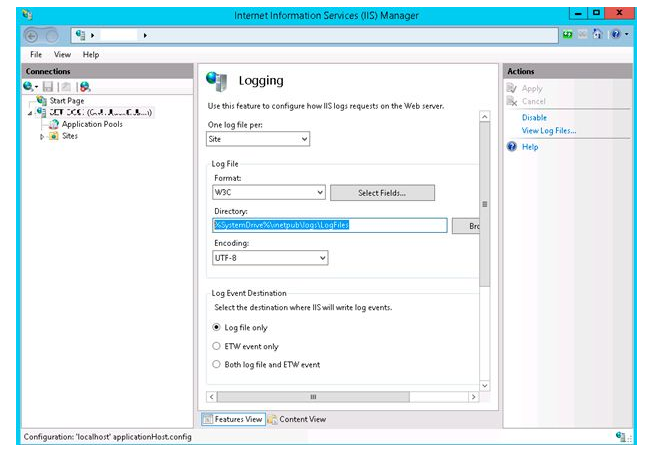The height and width of the screenshot is (451, 667).
Task: Click the status bar configuration text
Action: 108,437
